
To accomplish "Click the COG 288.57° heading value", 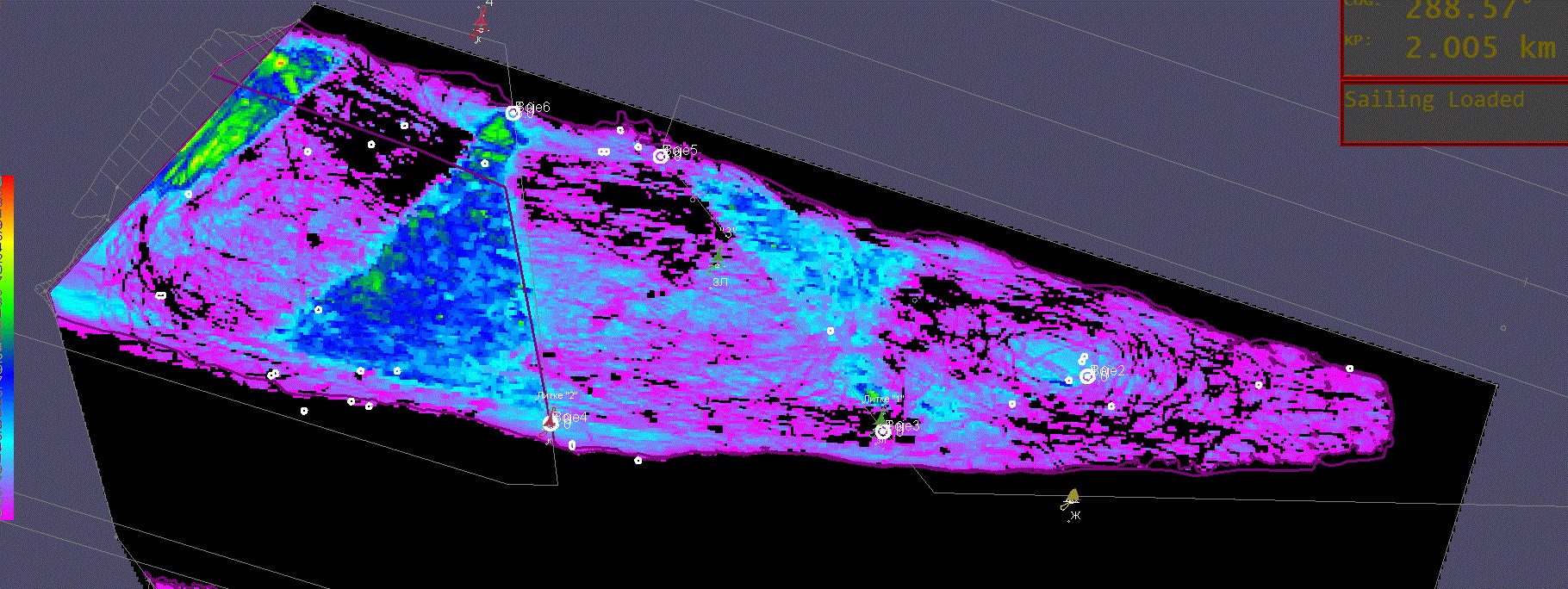I will (1467, 10).
